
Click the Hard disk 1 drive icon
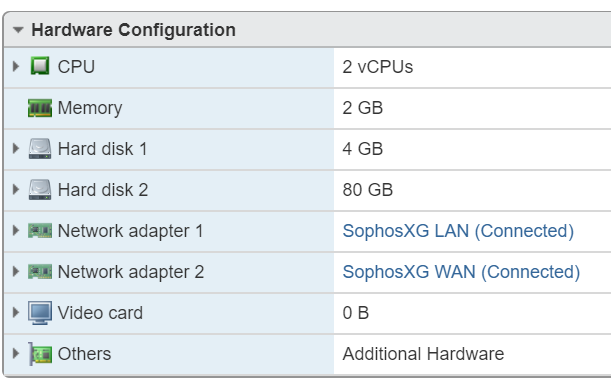[x=40, y=149]
